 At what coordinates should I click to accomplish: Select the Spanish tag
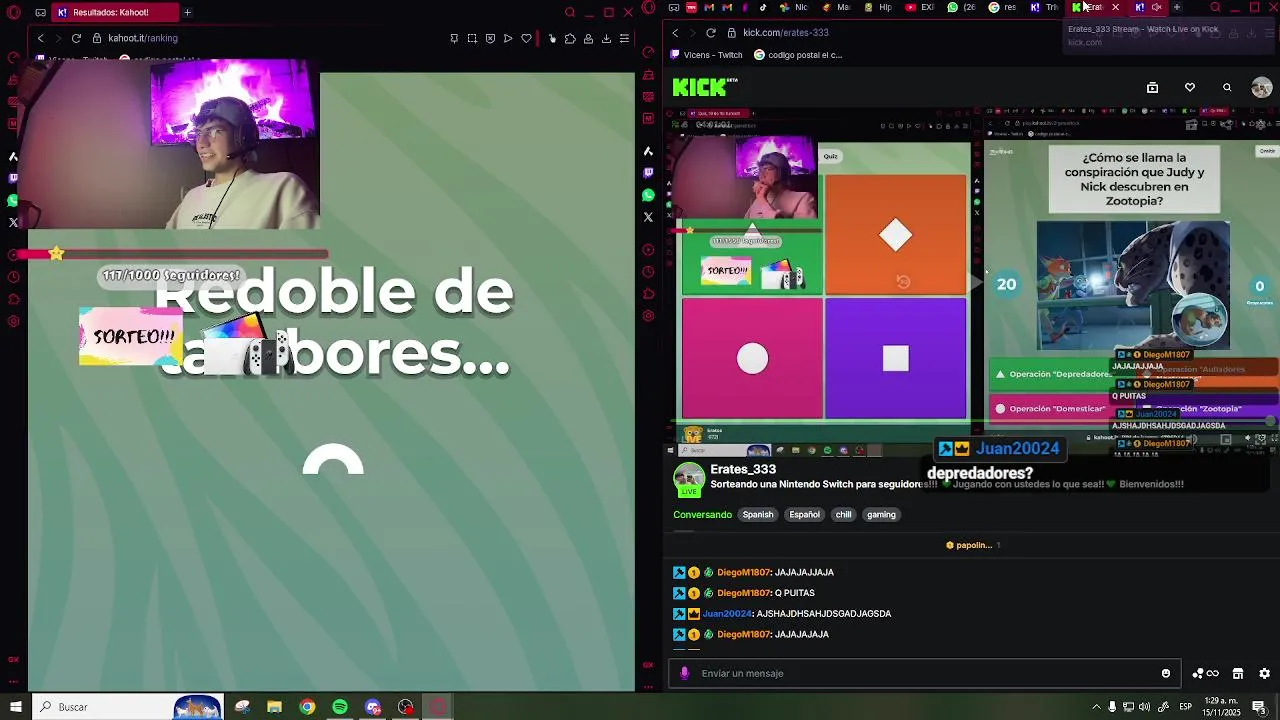758,515
